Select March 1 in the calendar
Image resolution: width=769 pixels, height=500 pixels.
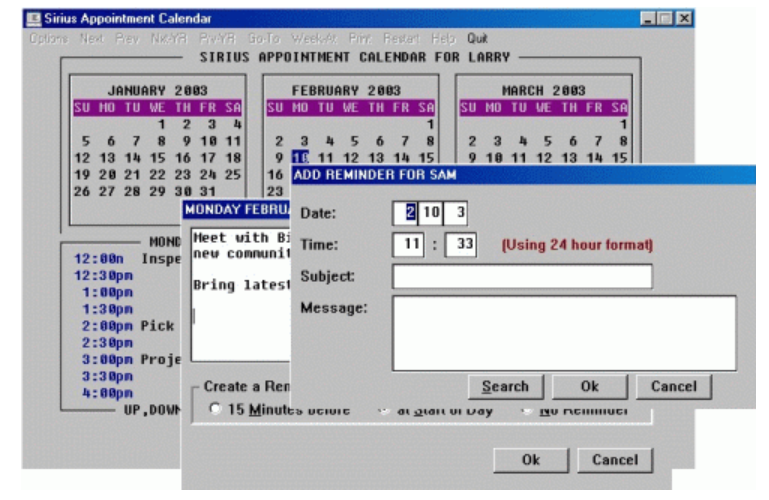[623, 125]
